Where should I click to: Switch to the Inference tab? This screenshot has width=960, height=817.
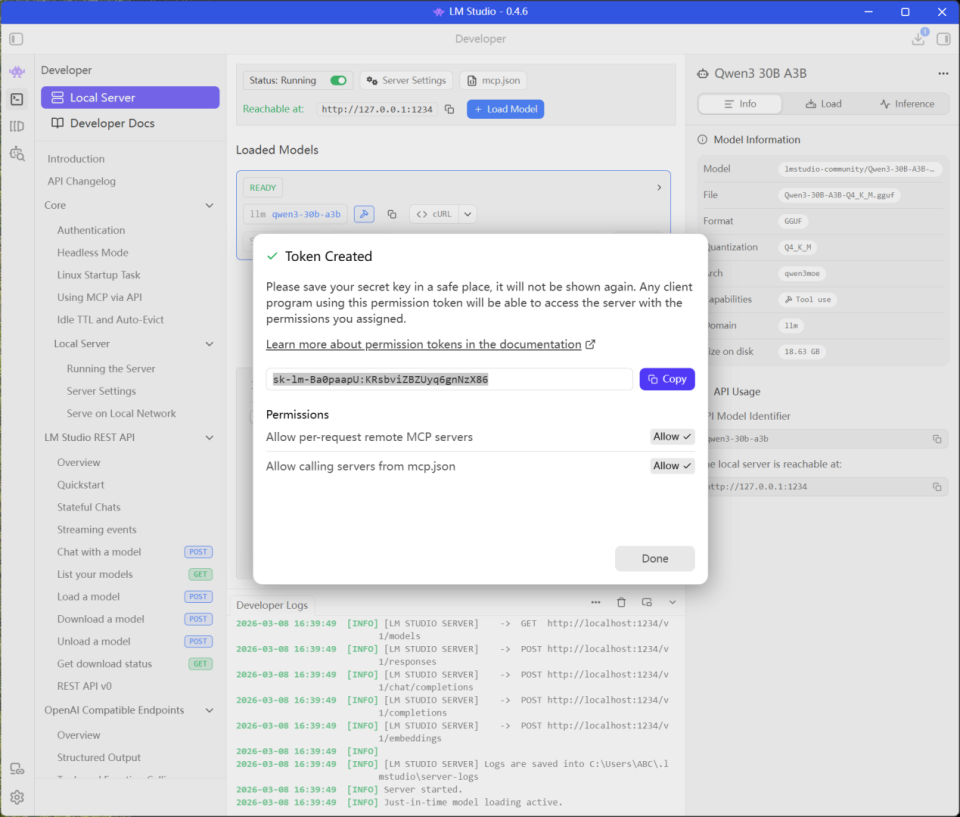click(907, 104)
